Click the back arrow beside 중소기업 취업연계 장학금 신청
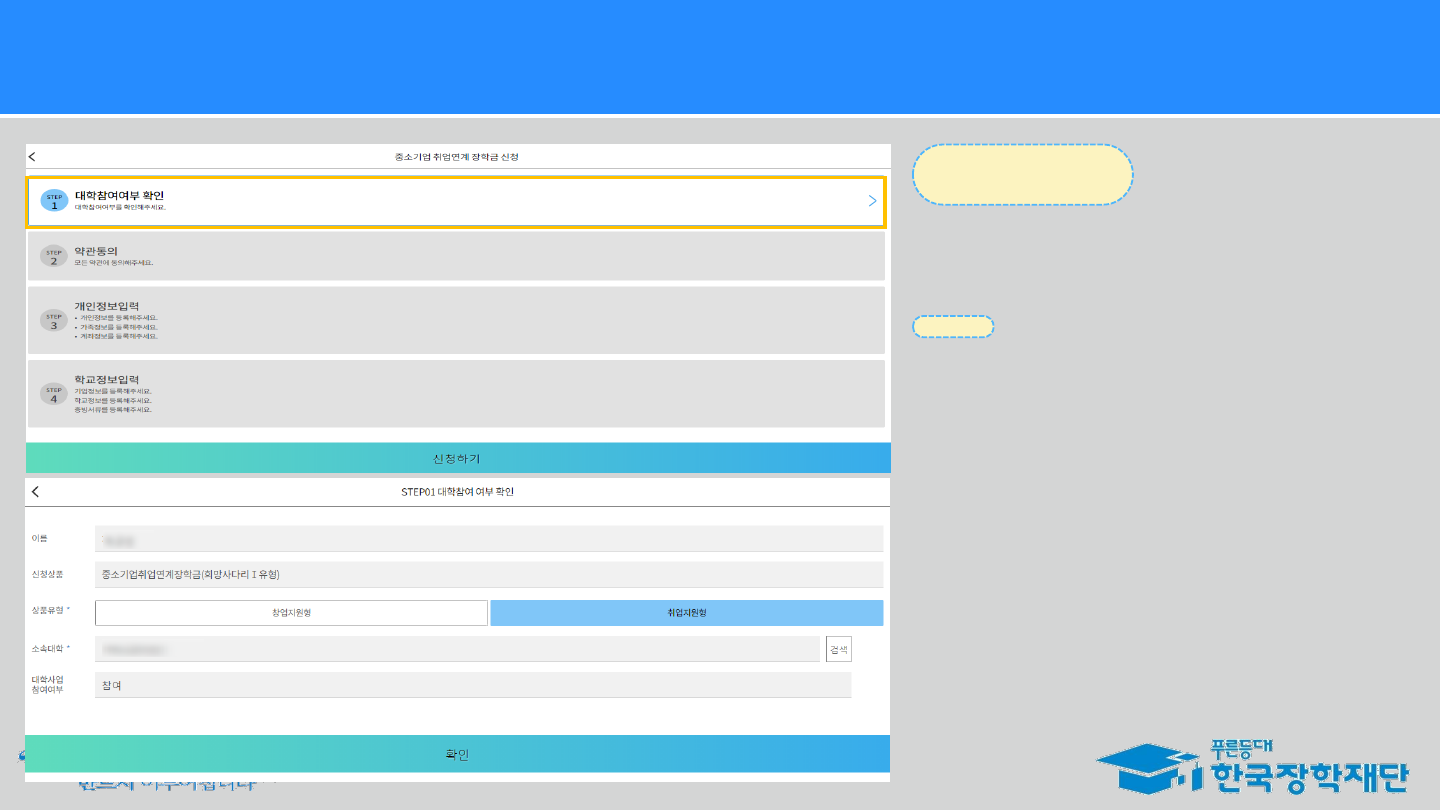Image resolution: width=1440 pixels, height=810 pixels. tap(32, 157)
